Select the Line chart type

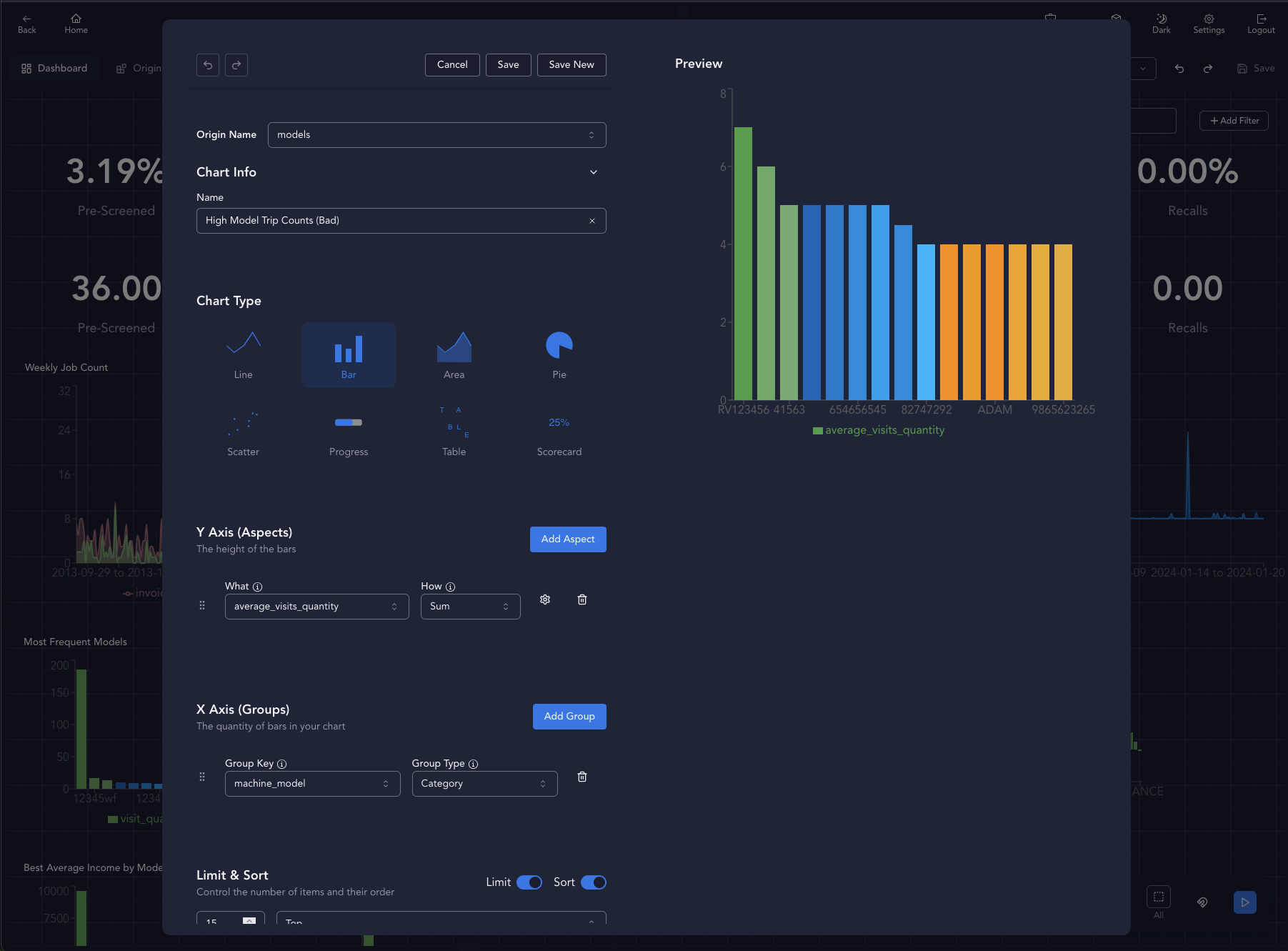[x=243, y=355]
